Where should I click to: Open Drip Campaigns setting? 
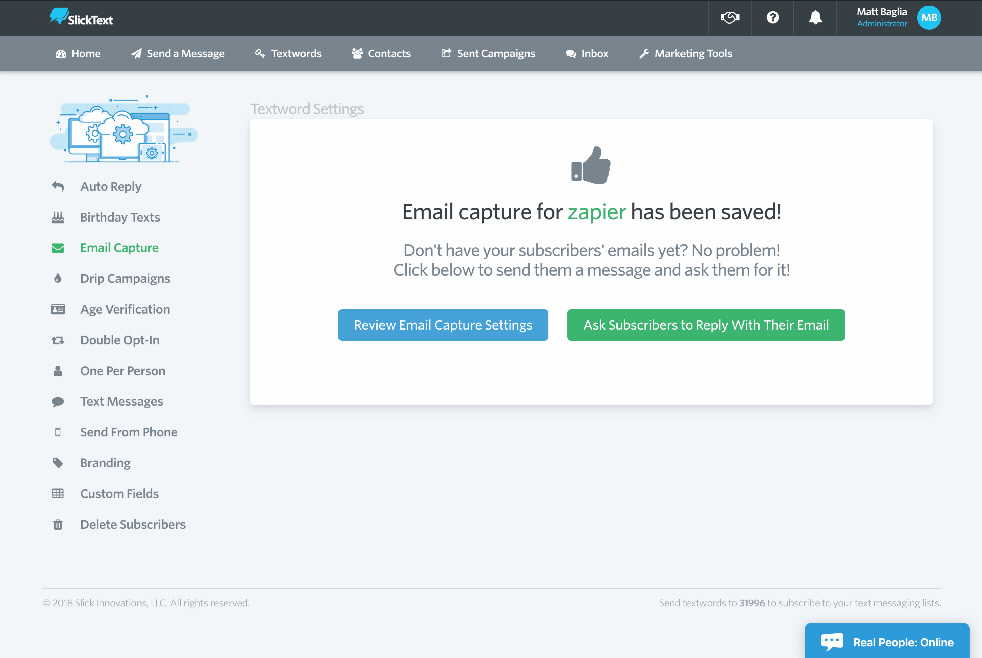pyautogui.click(x=125, y=279)
